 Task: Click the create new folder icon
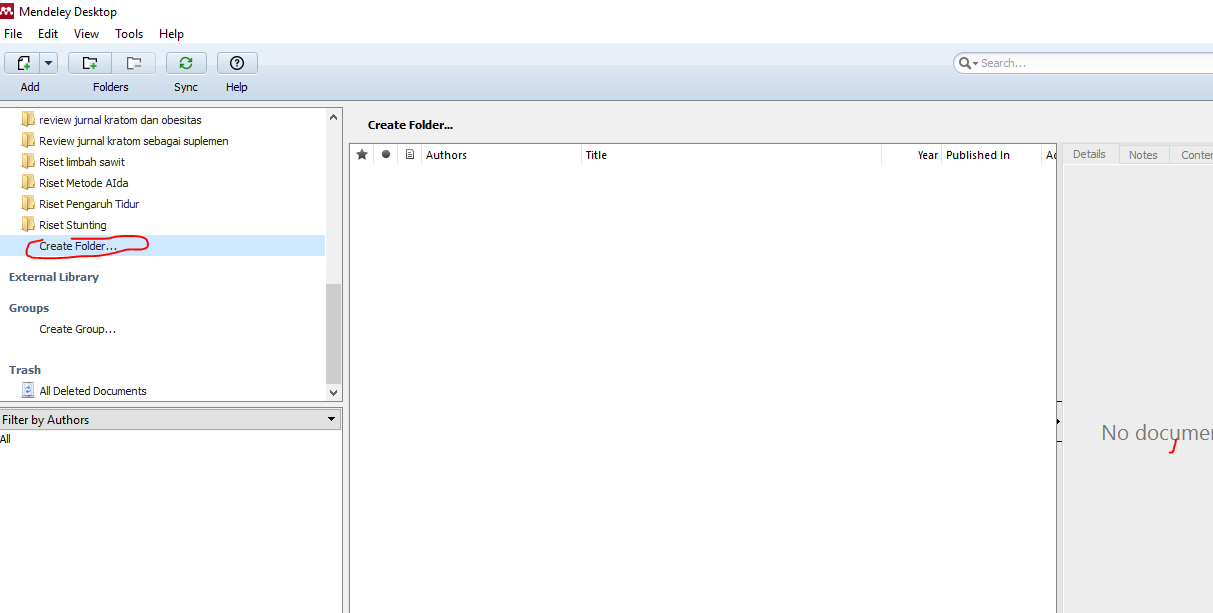90,63
